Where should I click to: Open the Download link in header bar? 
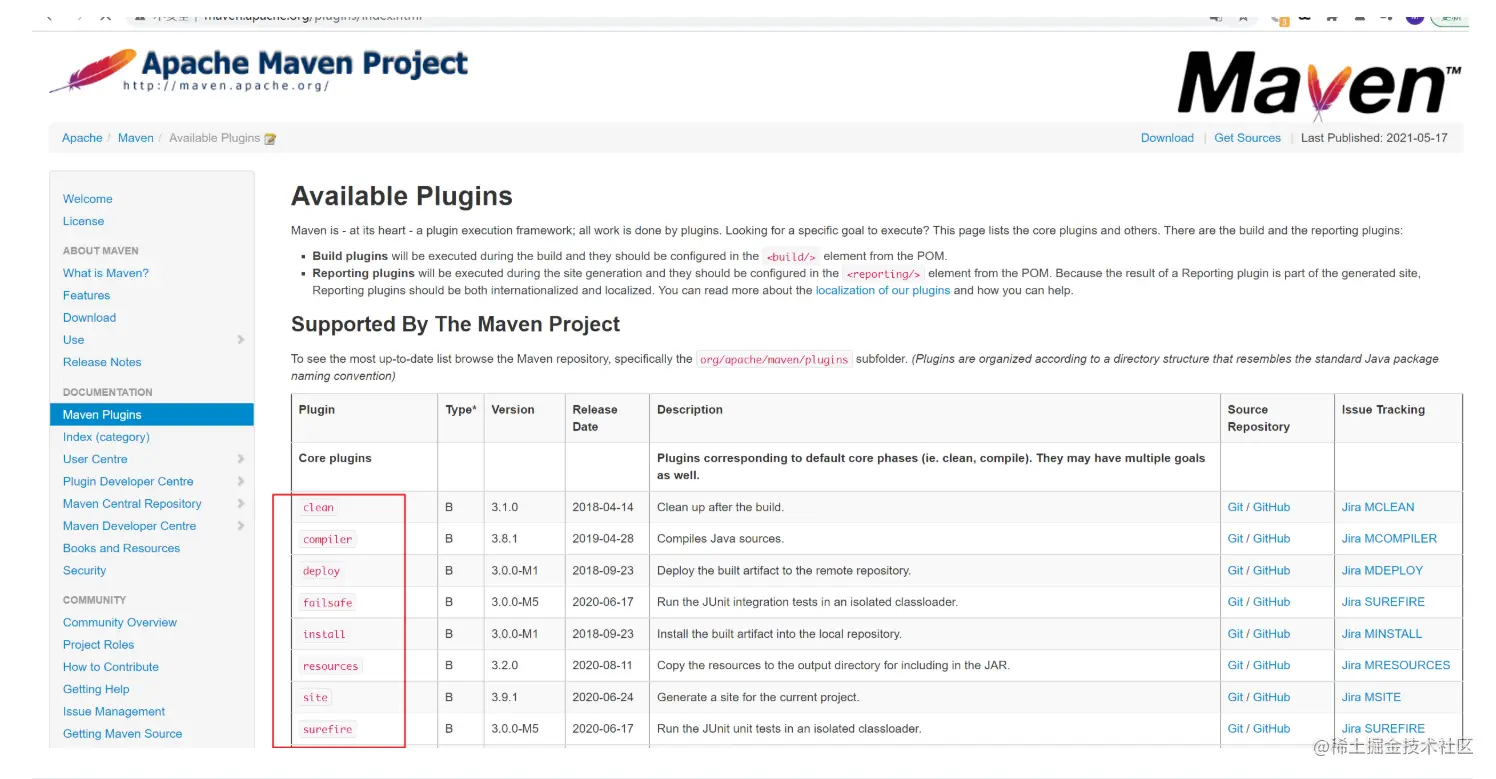(1167, 138)
